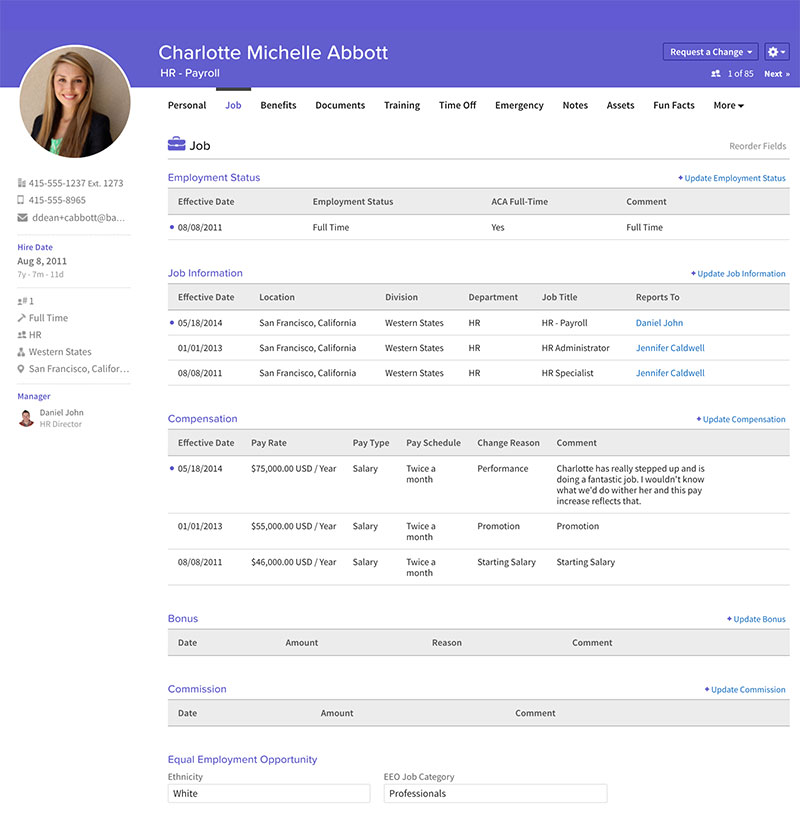The image size is (800, 820).
Task: Click $55,000.00 USD / Year pay rate
Action: click(x=293, y=526)
